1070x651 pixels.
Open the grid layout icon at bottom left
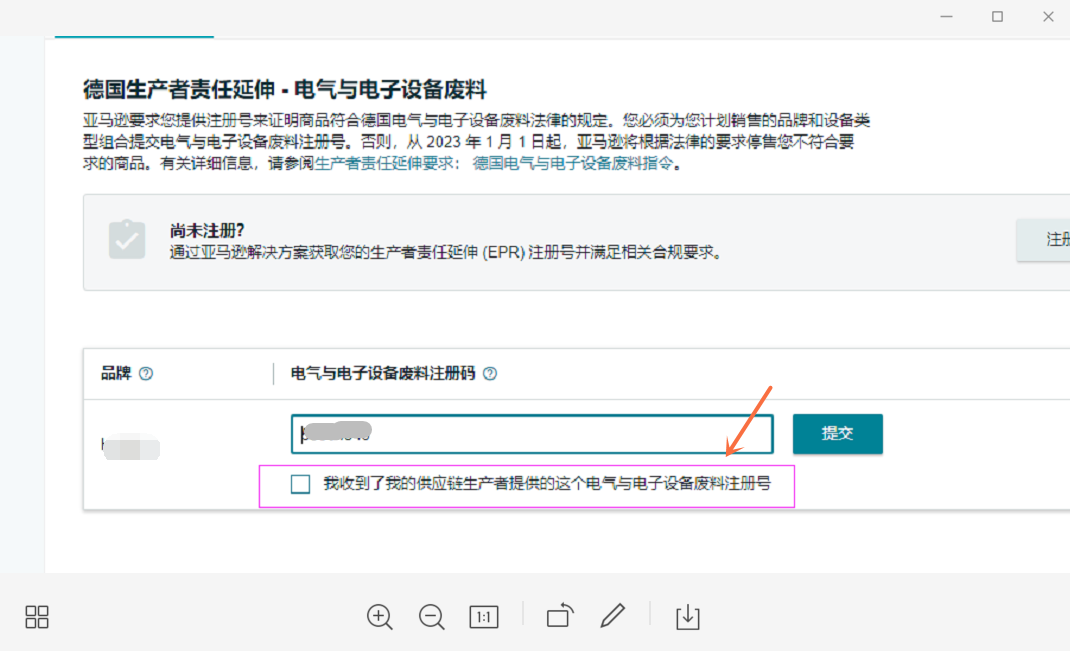click(x=36, y=617)
